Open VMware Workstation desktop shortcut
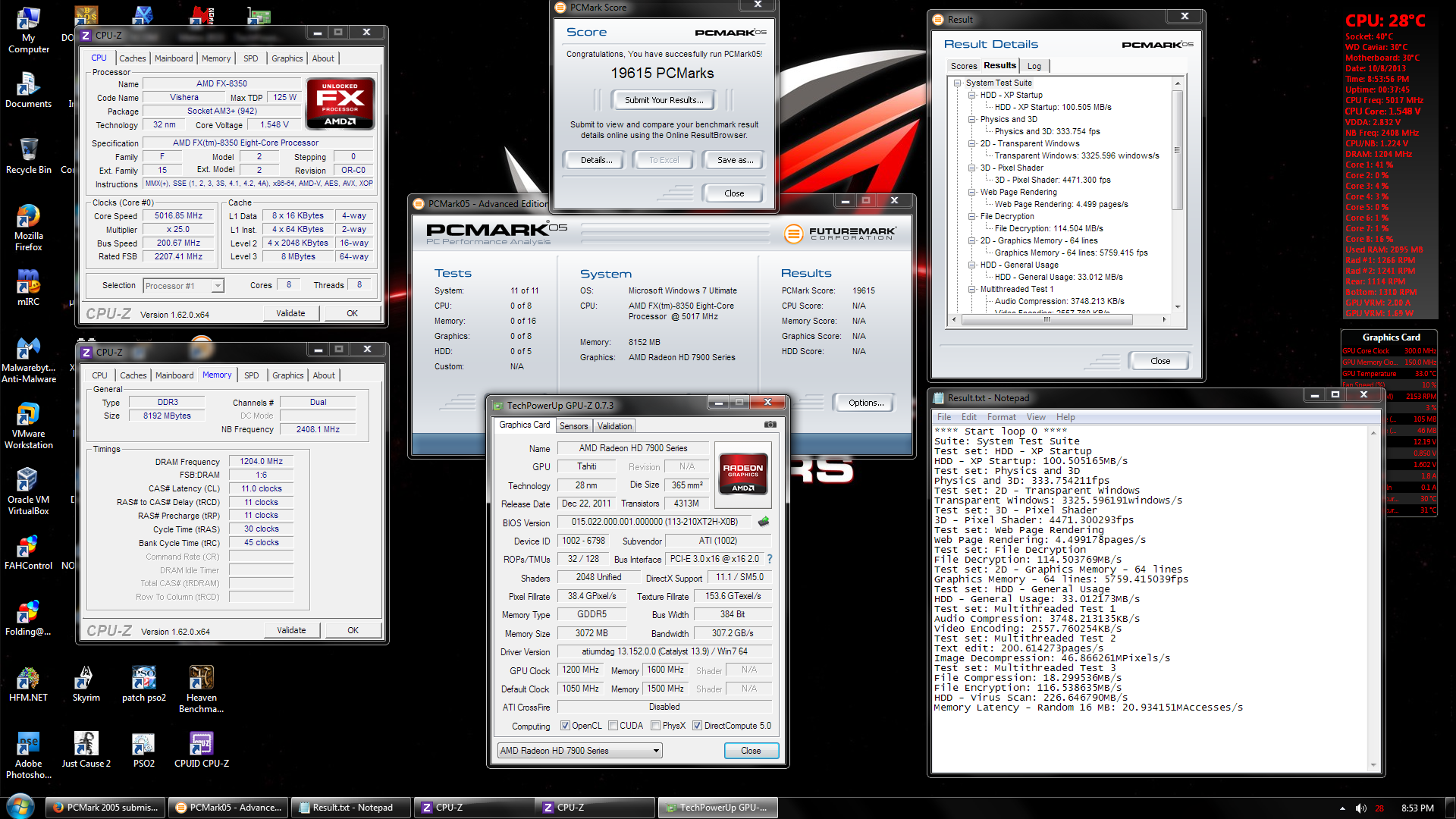The height and width of the screenshot is (819, 1456). 28,426
